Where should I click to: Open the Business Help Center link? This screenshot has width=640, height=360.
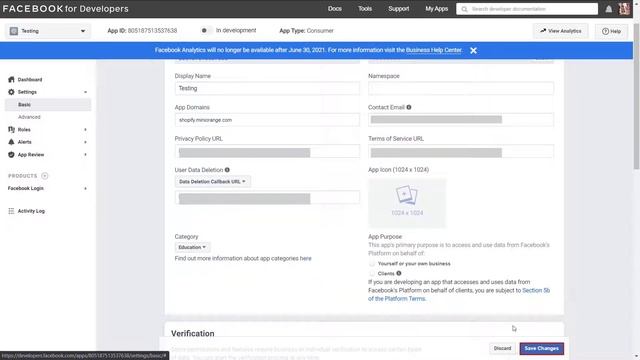coord(433,50)
